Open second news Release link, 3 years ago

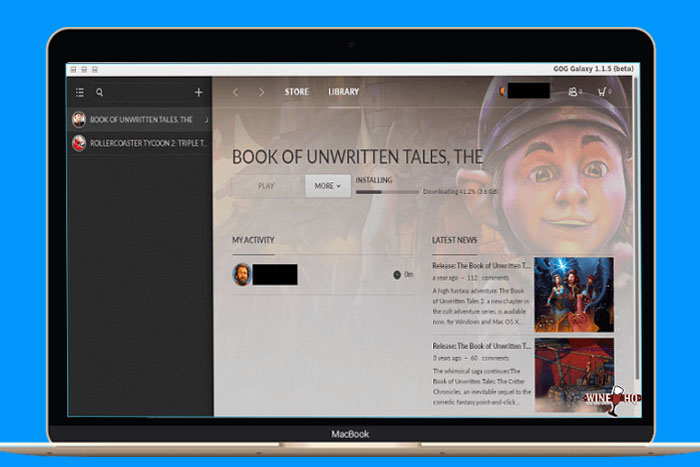point(481,346)
